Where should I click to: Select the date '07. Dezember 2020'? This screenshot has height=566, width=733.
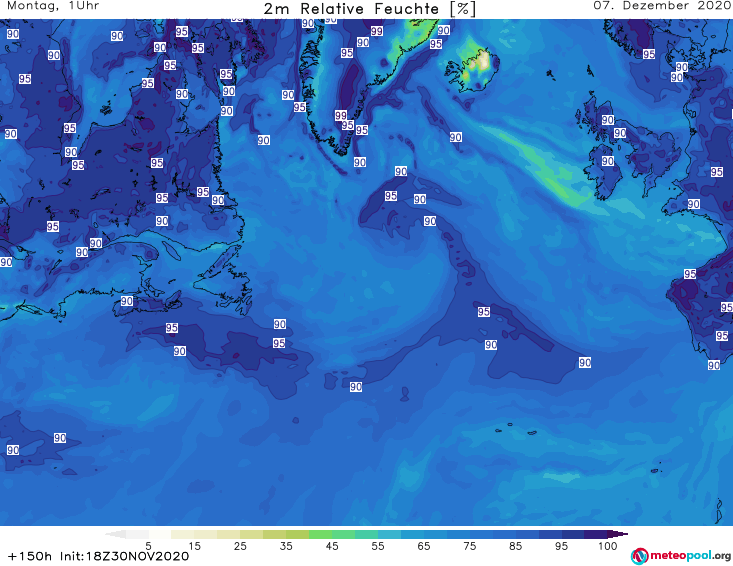point(662,6)
